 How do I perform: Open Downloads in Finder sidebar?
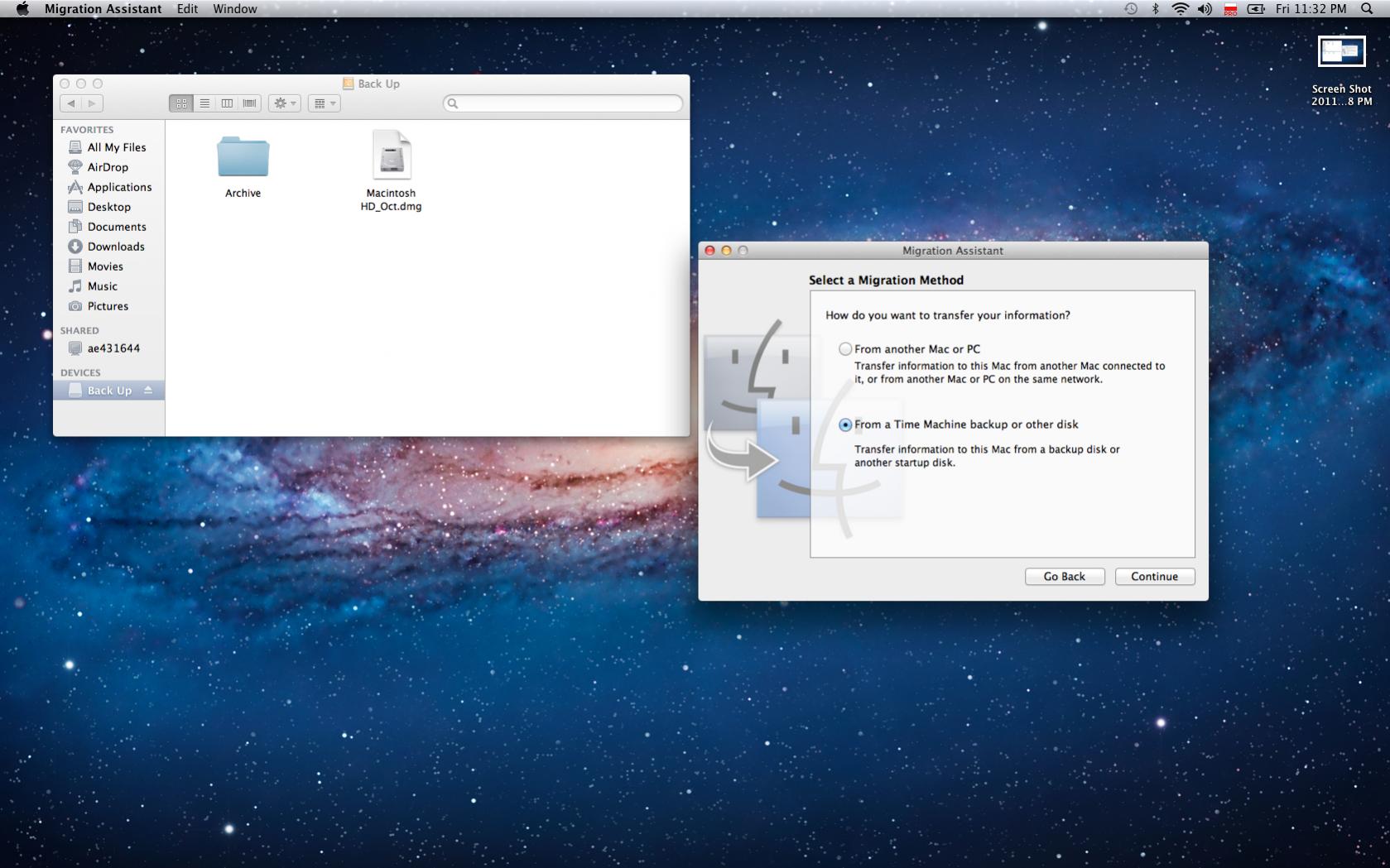tap(108, 247)
